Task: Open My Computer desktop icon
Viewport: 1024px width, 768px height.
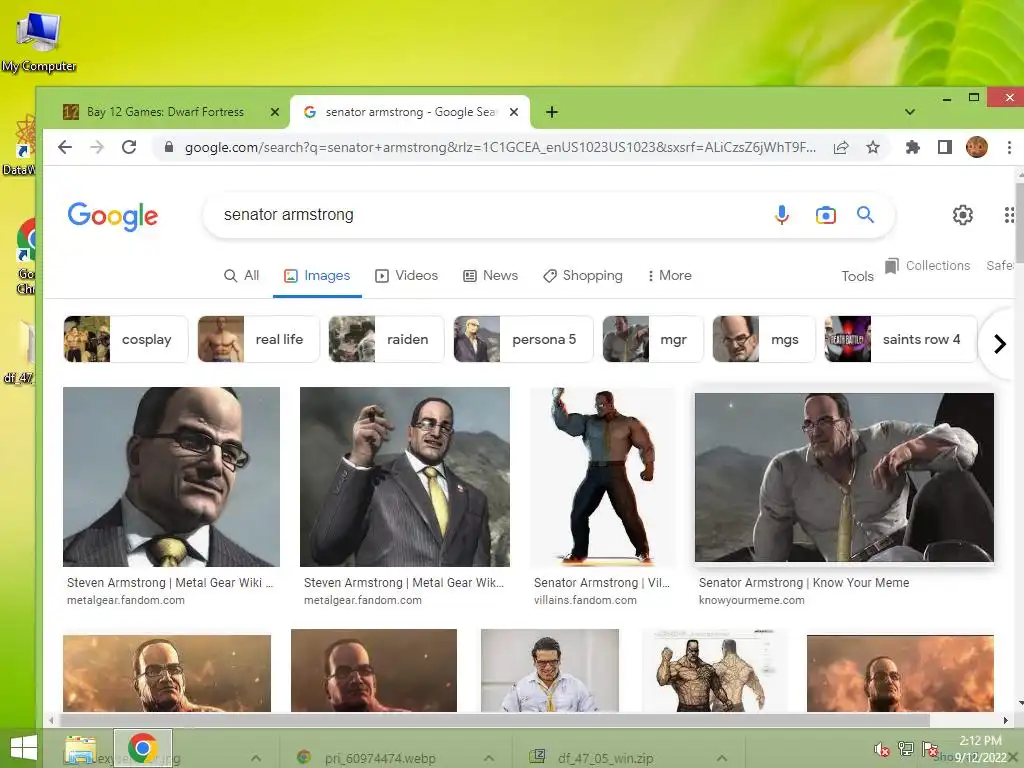Action: click(39, 41)
